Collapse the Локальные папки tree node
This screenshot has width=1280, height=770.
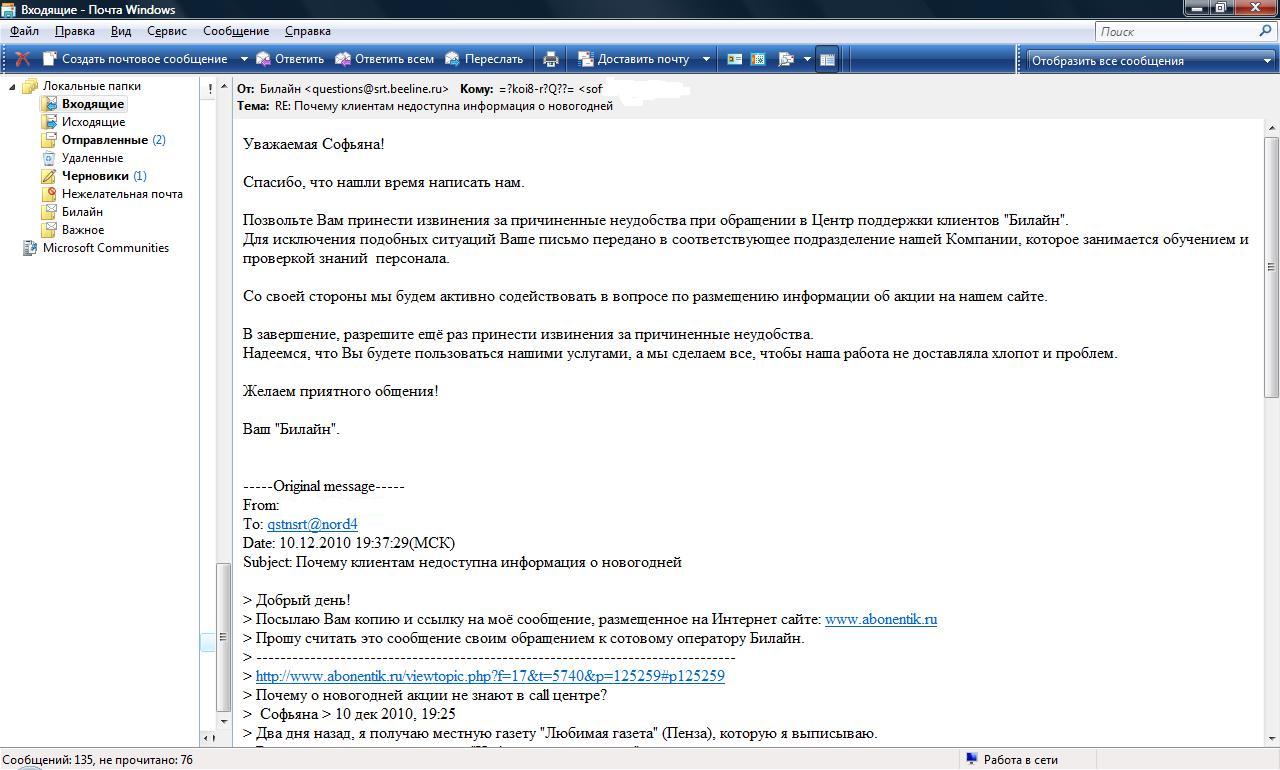13,86
